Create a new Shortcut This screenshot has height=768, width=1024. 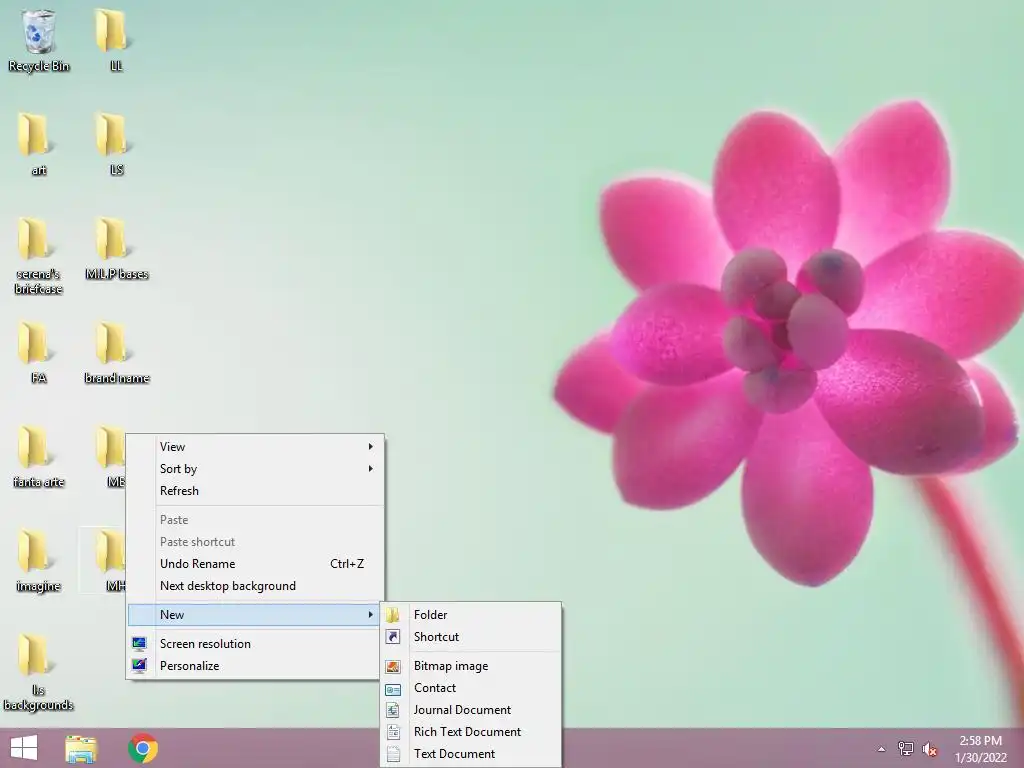(x=471, y=637)
